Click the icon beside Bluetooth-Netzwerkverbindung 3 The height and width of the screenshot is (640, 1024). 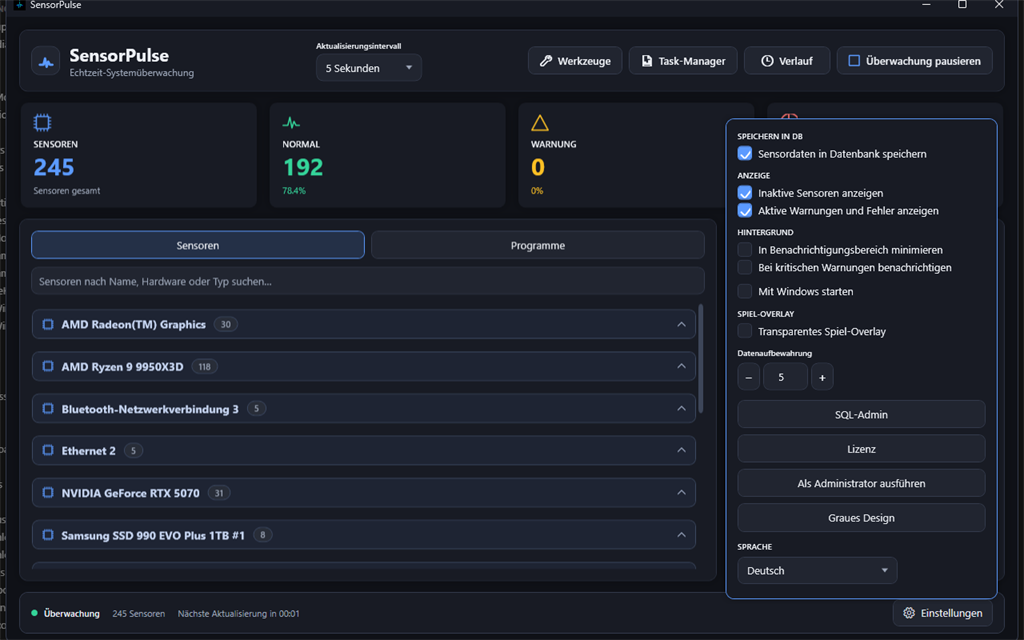tap(48, 409)
